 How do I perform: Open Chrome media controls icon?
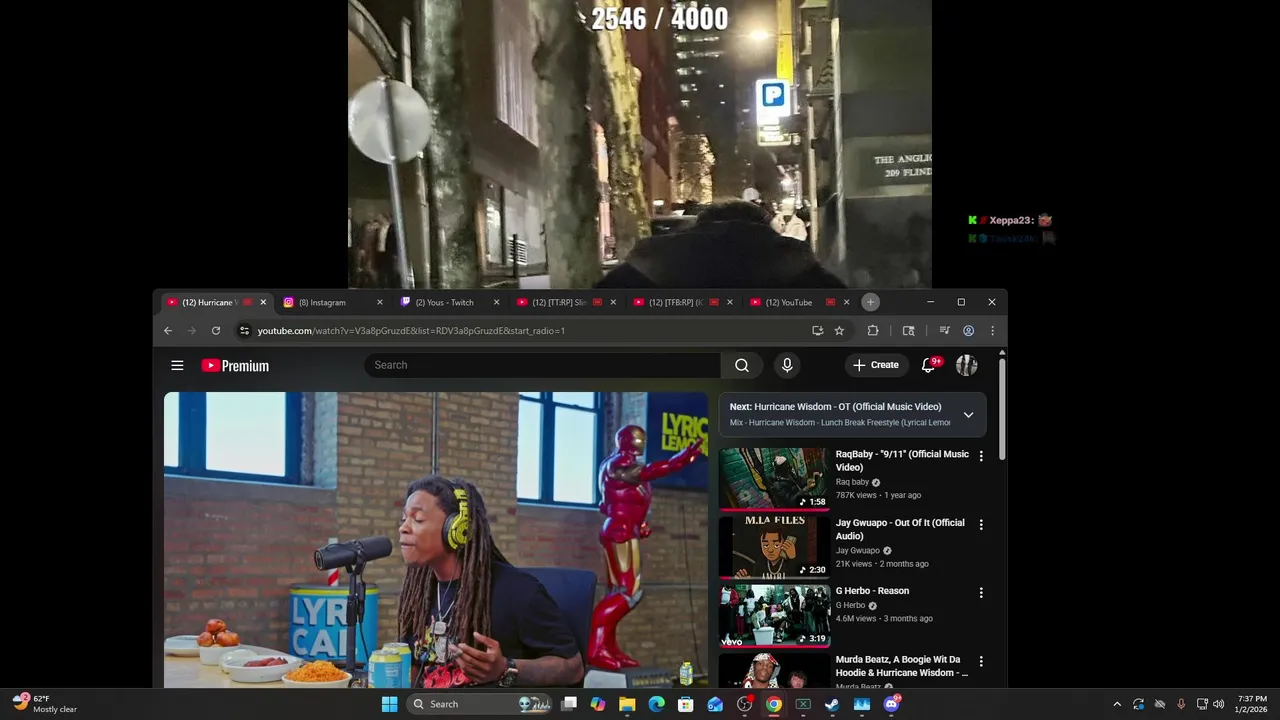(x=944, y=331)
